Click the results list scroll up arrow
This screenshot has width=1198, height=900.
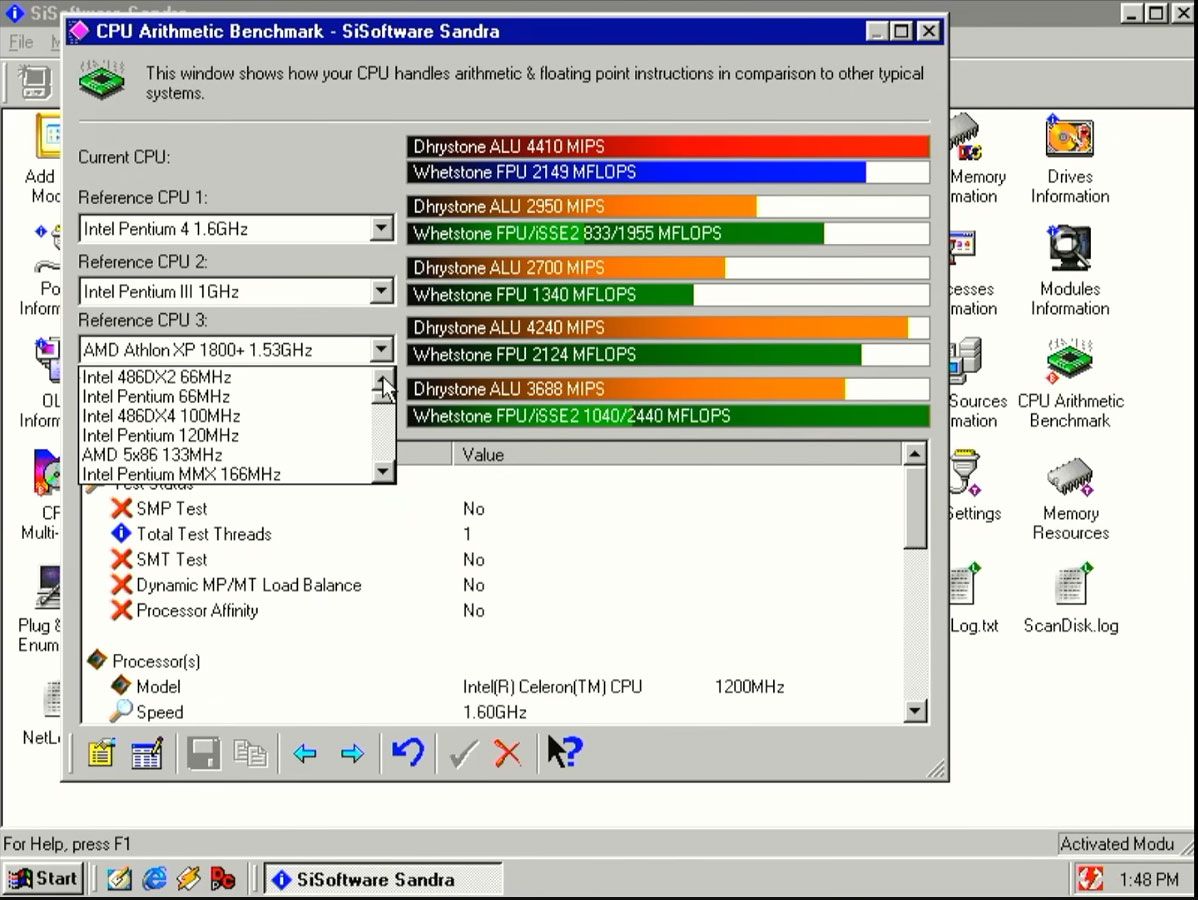(915, 454)
